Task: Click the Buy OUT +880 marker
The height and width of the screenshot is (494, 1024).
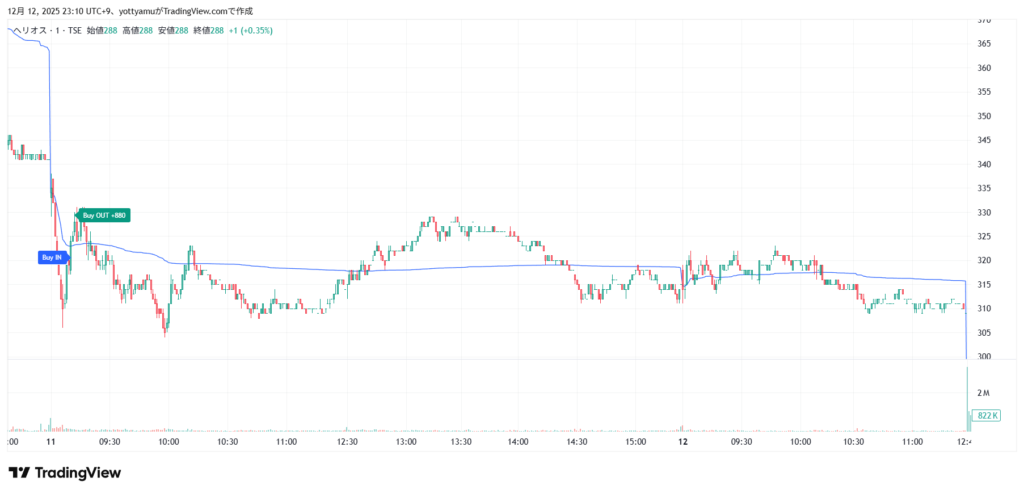Action: coord(104,215)
